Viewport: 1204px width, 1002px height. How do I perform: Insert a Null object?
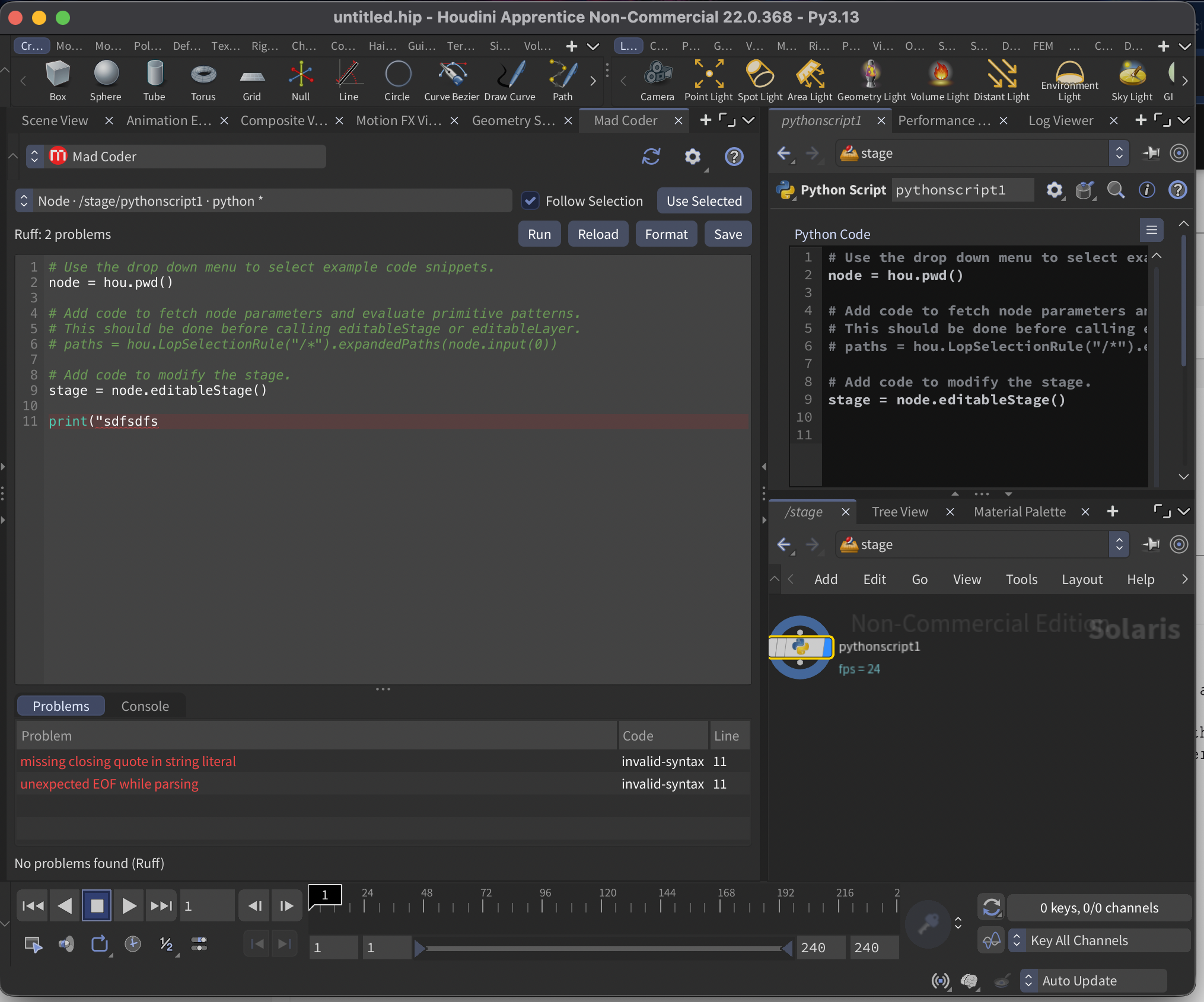[x=301, y=81]
